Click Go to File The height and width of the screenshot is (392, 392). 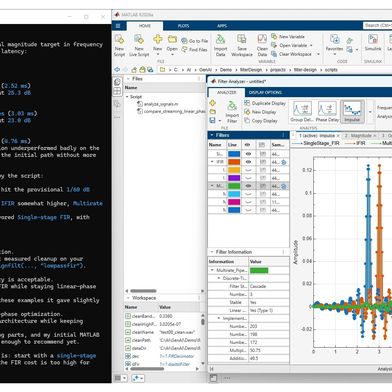click(x=195, y=41)
